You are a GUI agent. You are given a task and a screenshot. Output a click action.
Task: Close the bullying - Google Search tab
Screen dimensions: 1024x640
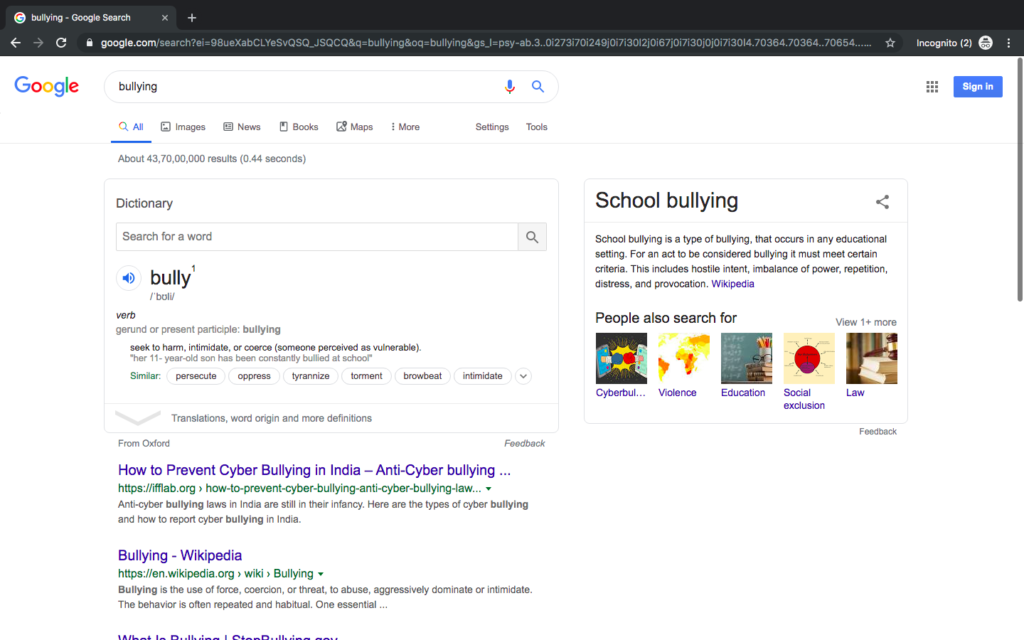point(165,18)
